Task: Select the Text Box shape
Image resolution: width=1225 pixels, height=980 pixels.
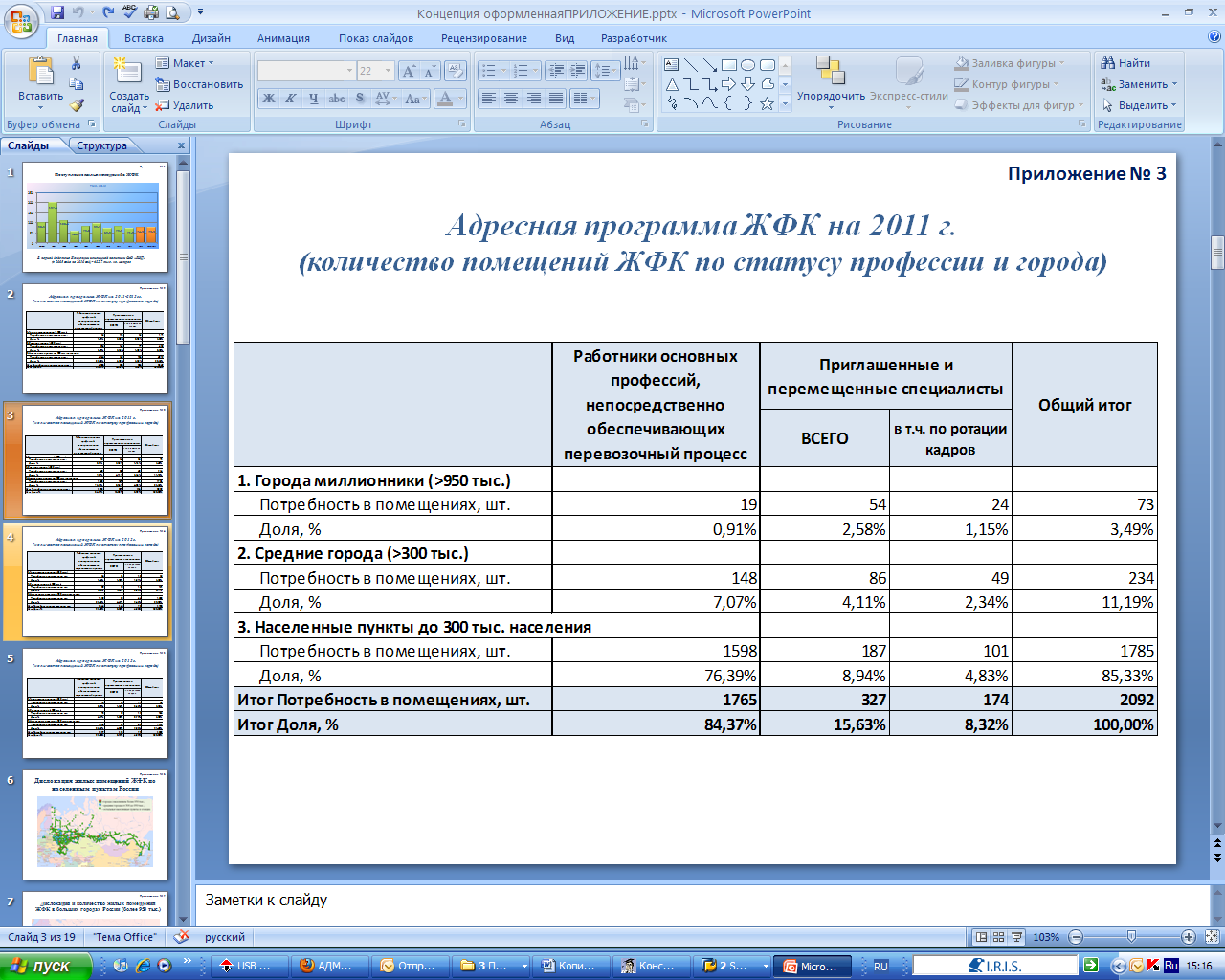Action: click(672, 65)
